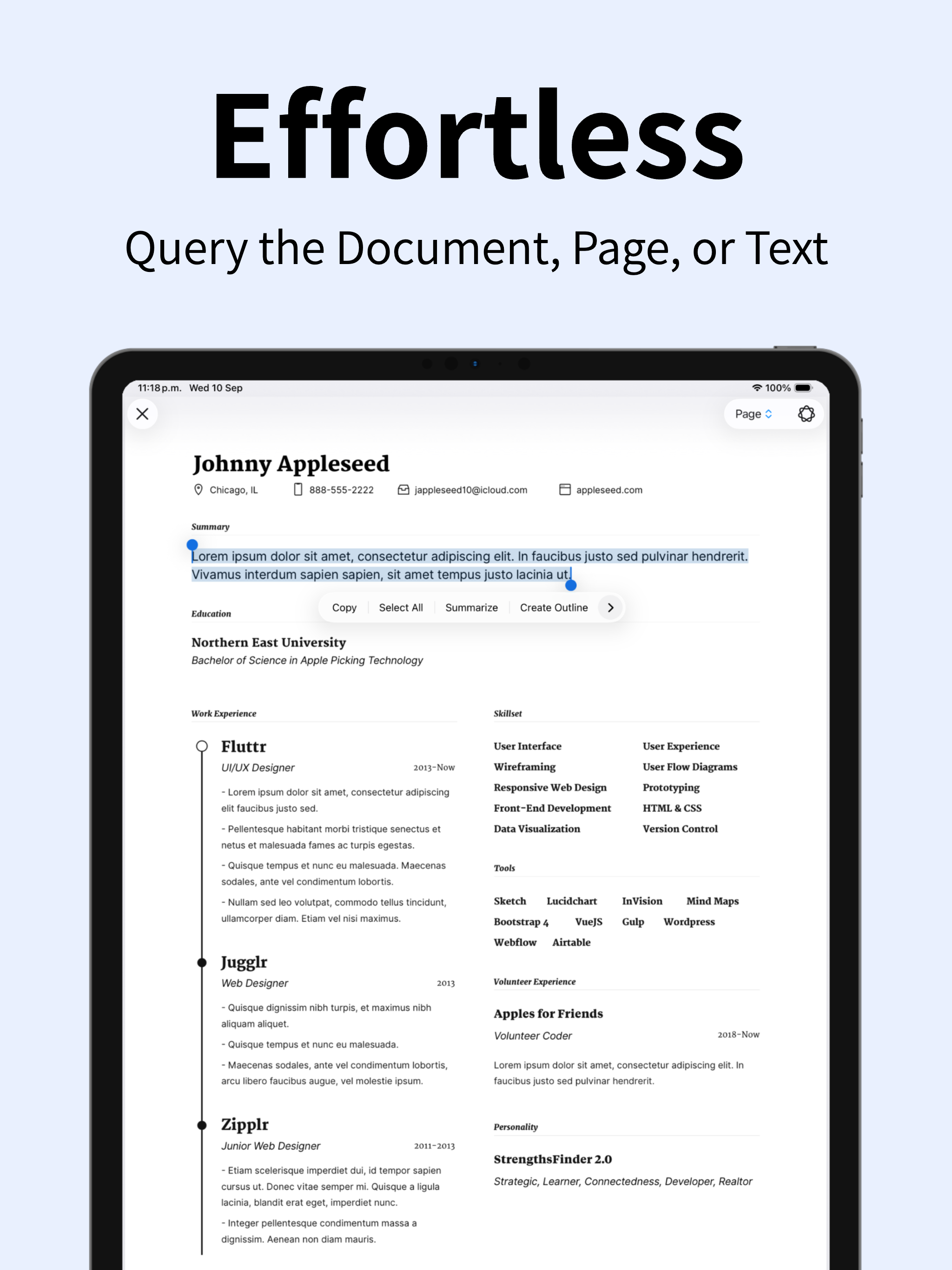Click the Wireframing skill
Screen dimensions: 952x1270
pos(525,767)
